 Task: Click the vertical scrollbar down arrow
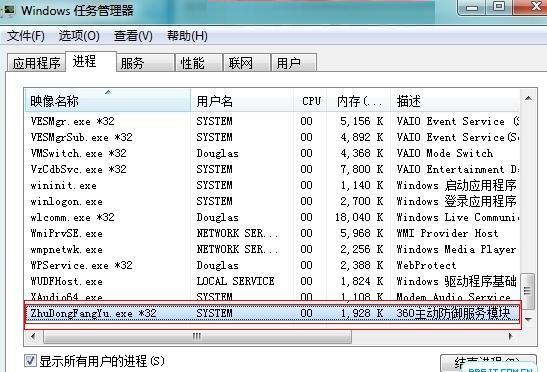click(528, 319)
